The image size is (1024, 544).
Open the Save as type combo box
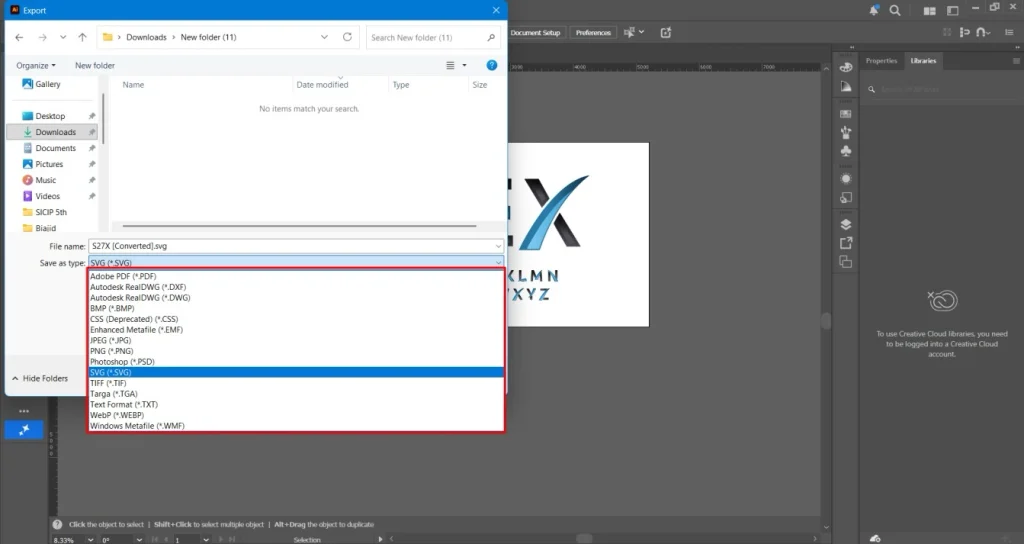[296, 263]
